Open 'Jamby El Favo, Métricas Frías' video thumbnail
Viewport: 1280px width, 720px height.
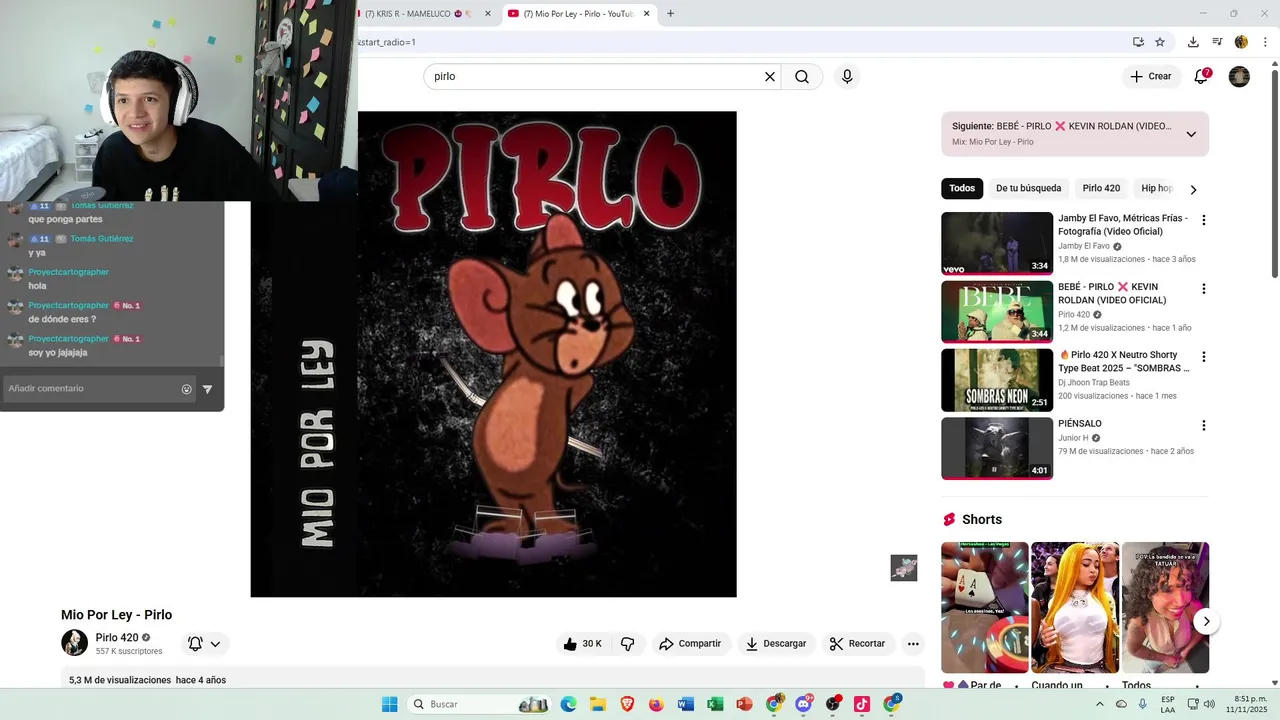997,243
